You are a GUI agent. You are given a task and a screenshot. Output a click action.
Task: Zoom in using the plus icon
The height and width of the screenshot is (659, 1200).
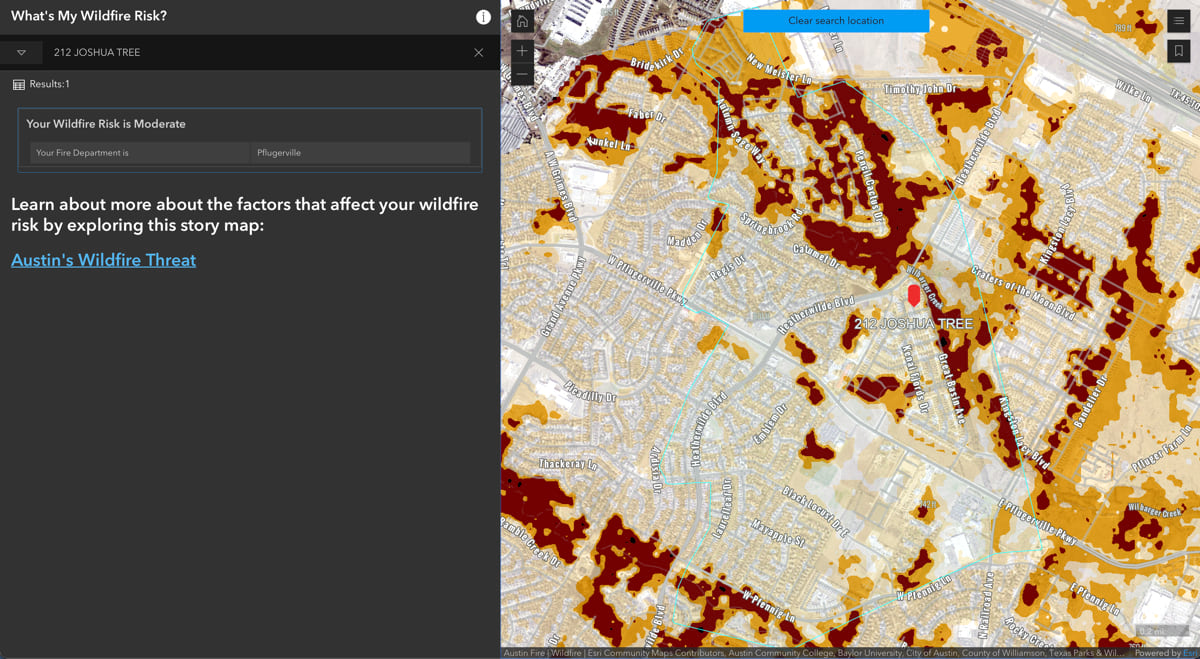pyautogui.click(x=521, y=50)
